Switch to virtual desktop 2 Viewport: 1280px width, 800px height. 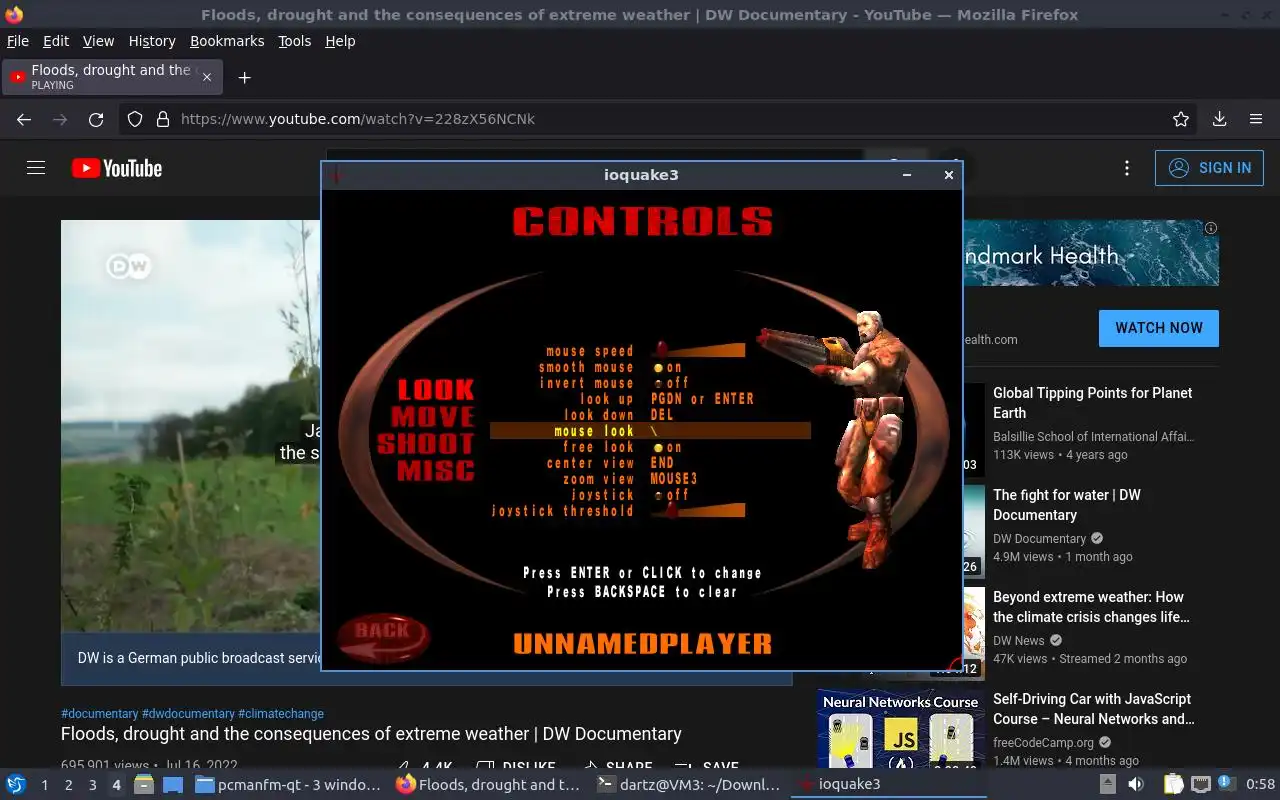click(68, 785)
